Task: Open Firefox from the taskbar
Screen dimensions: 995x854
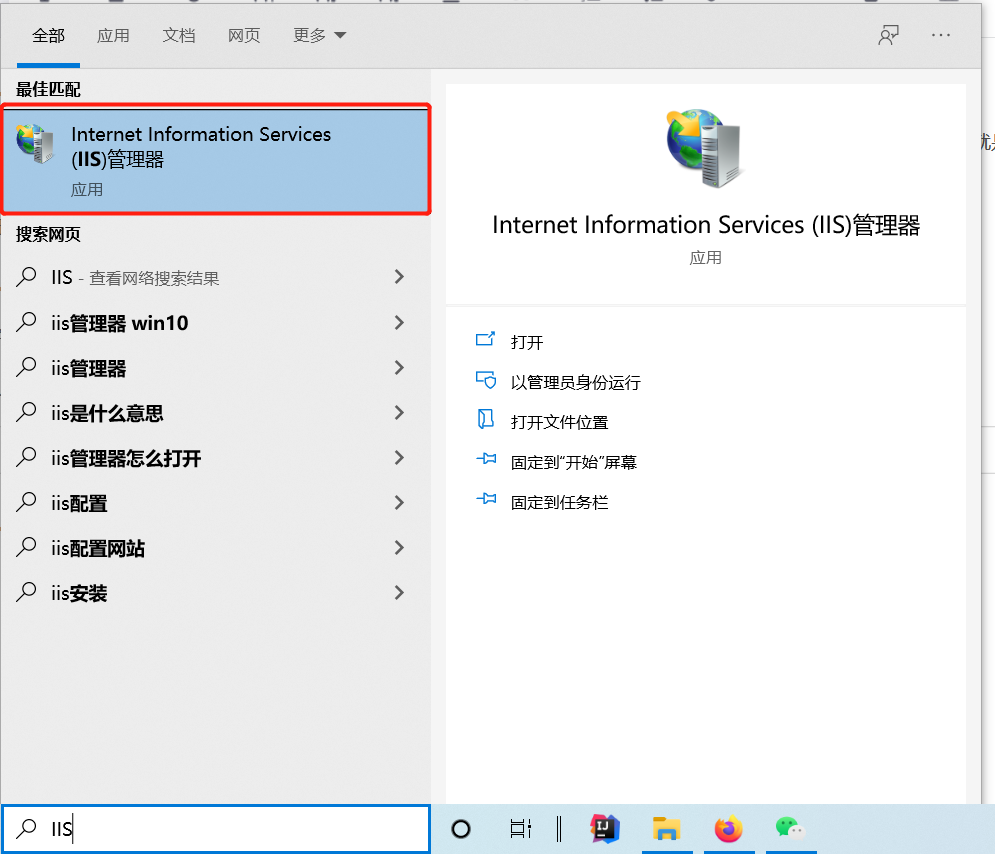Action: click(x=728, y=829)
